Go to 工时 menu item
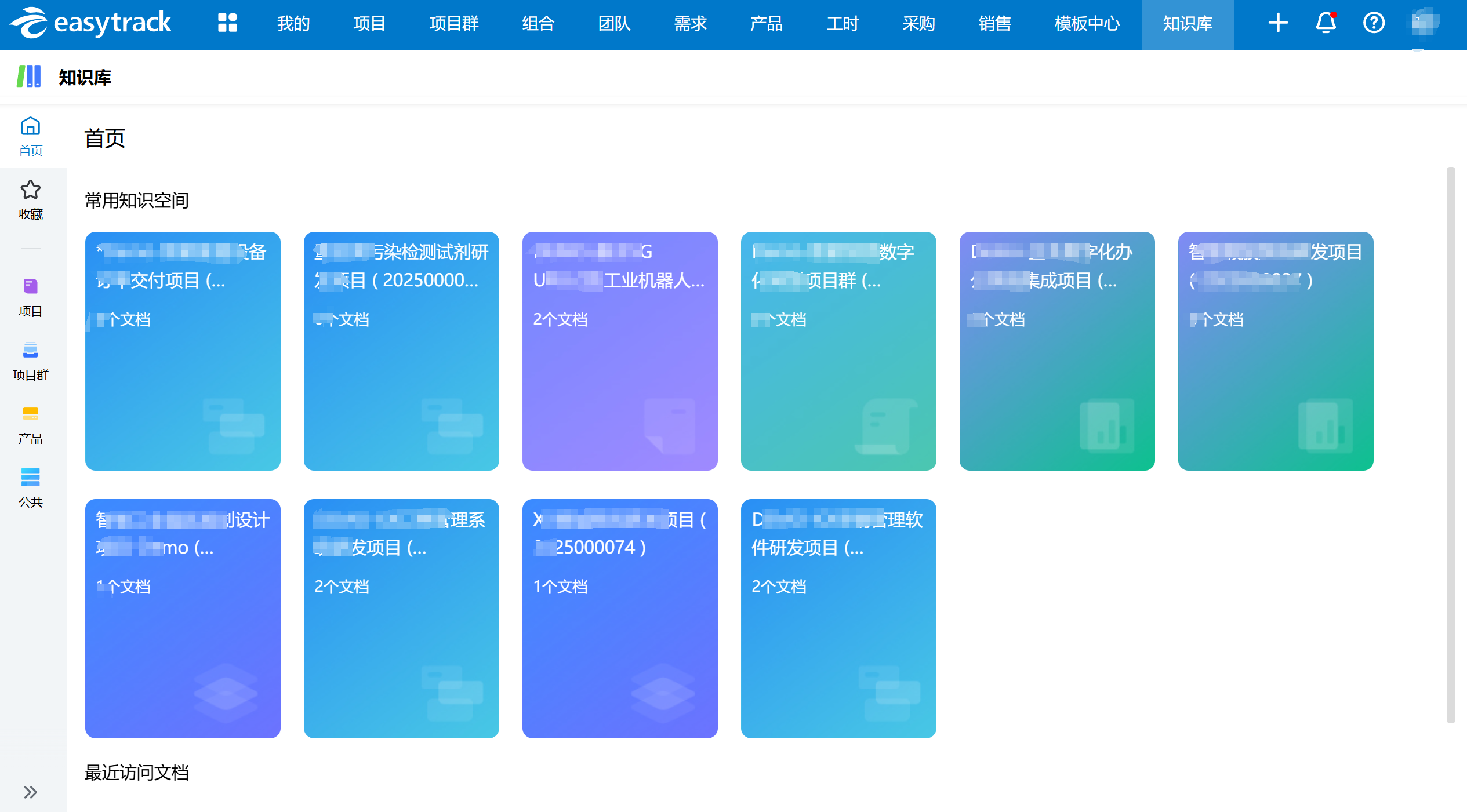 coord(842,24)
